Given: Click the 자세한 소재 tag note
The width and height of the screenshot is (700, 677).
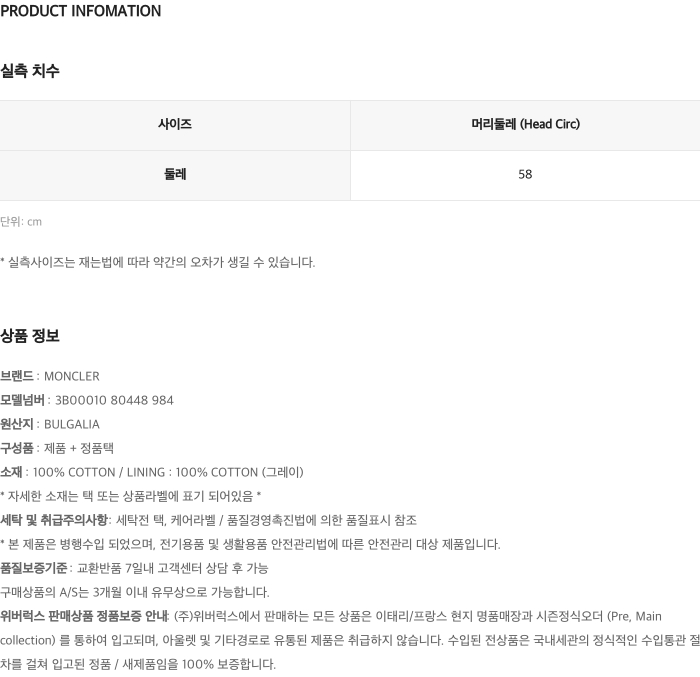Looking at the screenshot, I should 130,496.
